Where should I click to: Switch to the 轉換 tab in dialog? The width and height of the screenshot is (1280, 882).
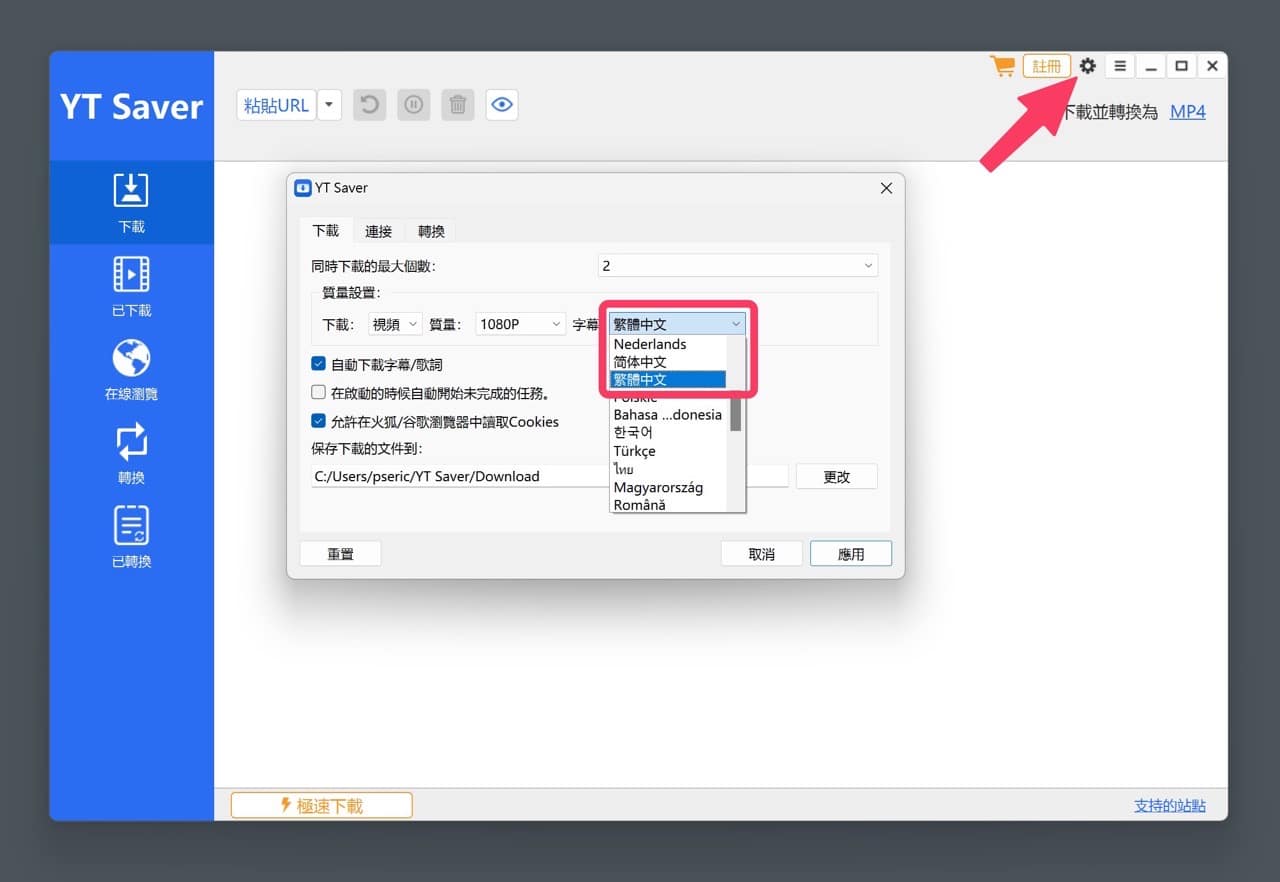[431, 232]
